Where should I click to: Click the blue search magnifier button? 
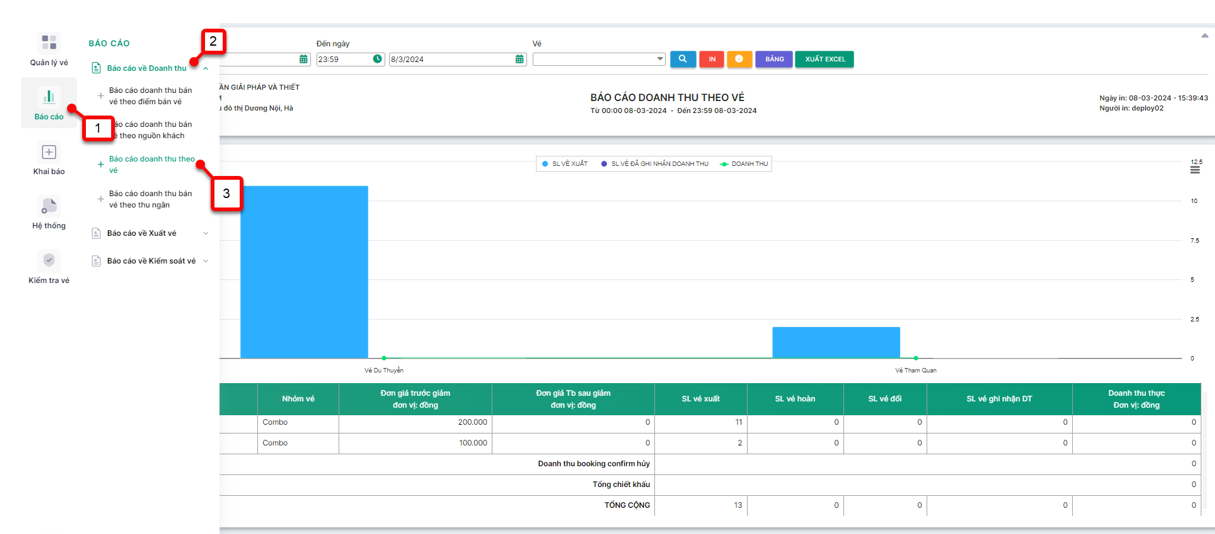[683, 59]
